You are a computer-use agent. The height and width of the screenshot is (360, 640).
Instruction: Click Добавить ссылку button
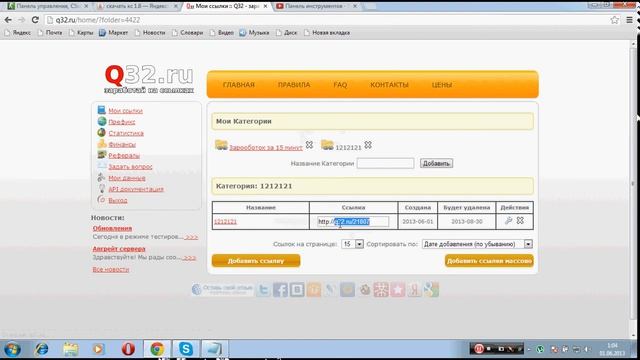(256, 260)
